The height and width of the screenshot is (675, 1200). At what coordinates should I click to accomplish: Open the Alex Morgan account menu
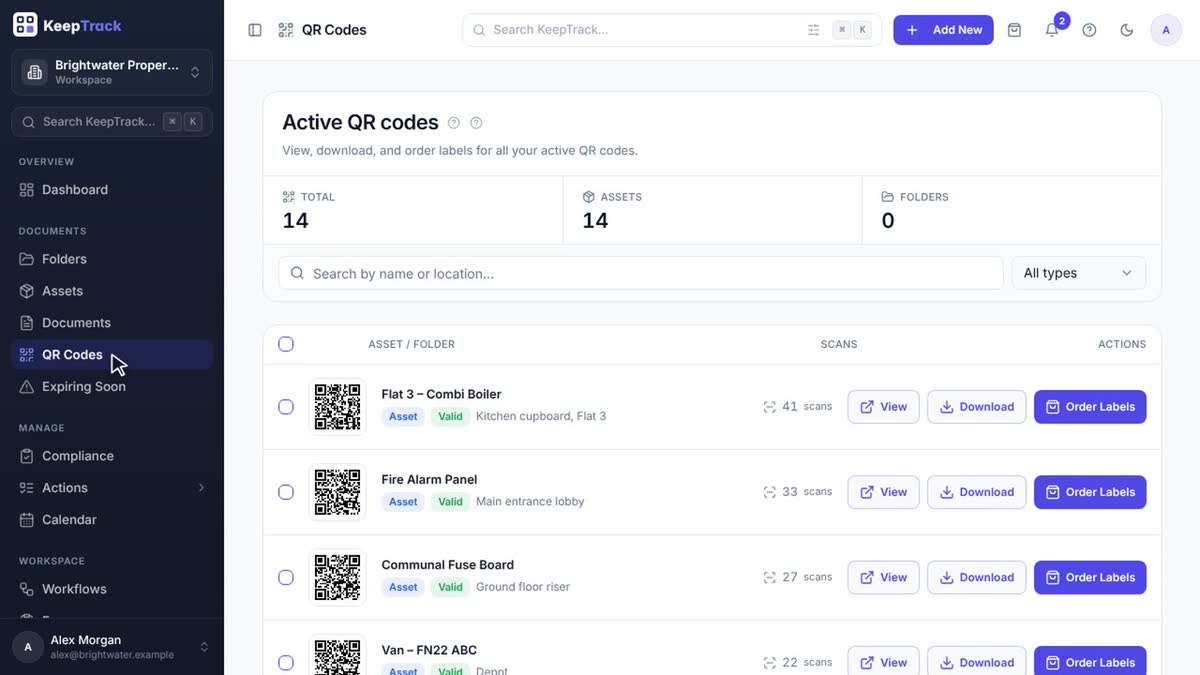[x=112, y=647]
